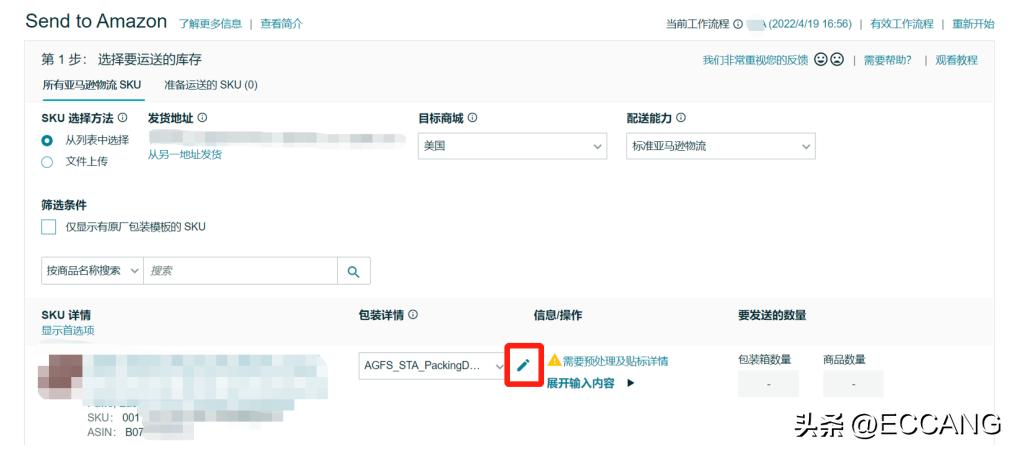Open info icon next to 配送能力

tap(680, 118)
